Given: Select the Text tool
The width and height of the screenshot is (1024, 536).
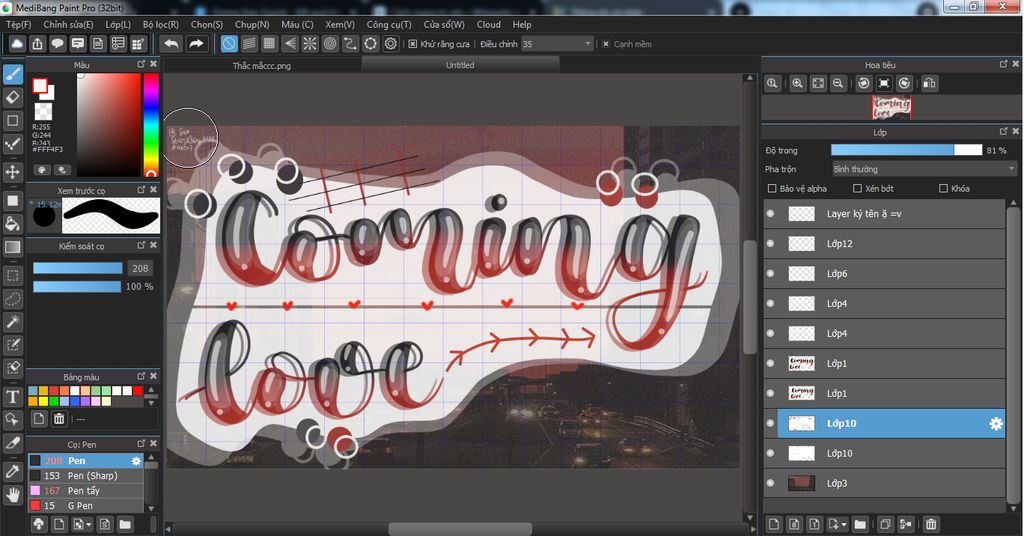Looking at the screenshot, I should click(13, 396).
